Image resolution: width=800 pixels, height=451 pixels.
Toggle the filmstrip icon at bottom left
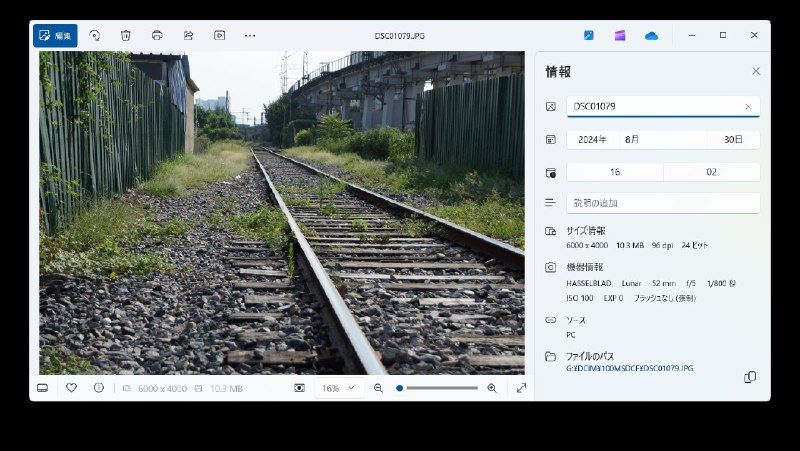(42, 388)
